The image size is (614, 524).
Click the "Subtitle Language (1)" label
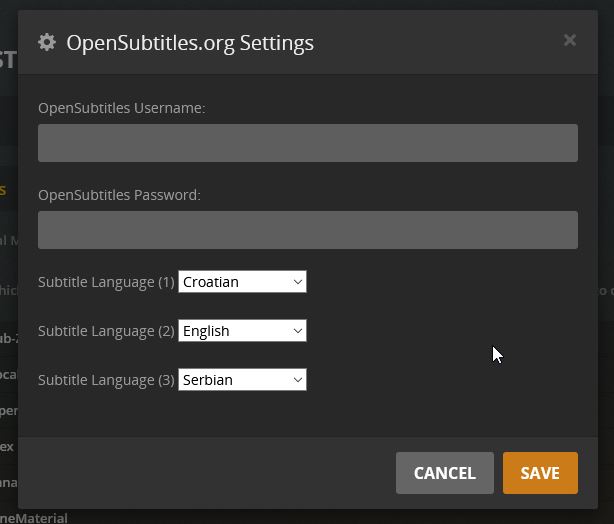click(x=106, y=282)
